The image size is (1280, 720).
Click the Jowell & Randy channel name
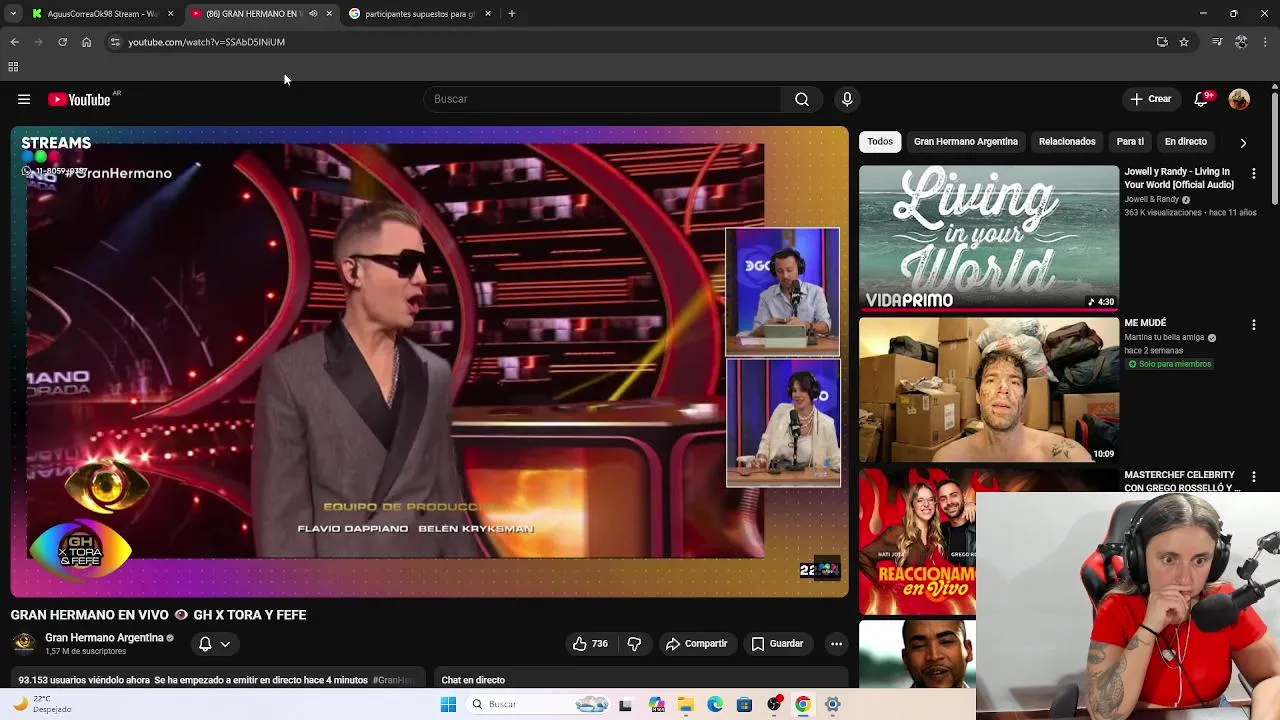[x=1151, y=199]
